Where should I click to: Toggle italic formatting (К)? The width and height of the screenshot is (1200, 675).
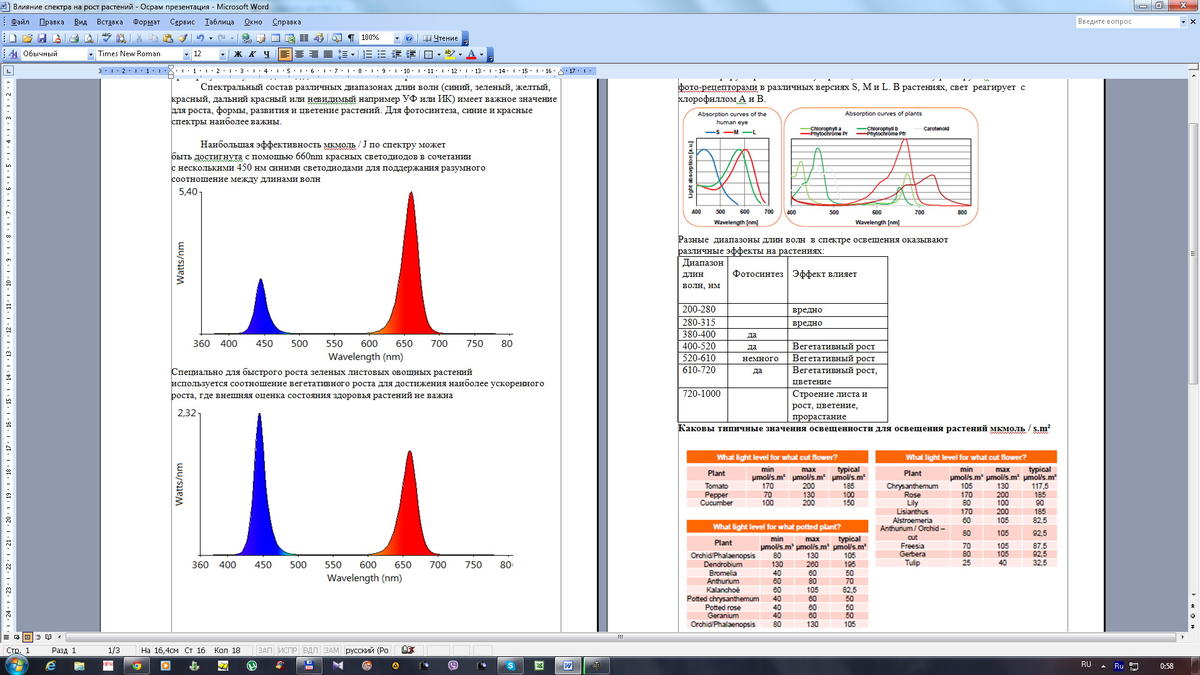point(252,54)
